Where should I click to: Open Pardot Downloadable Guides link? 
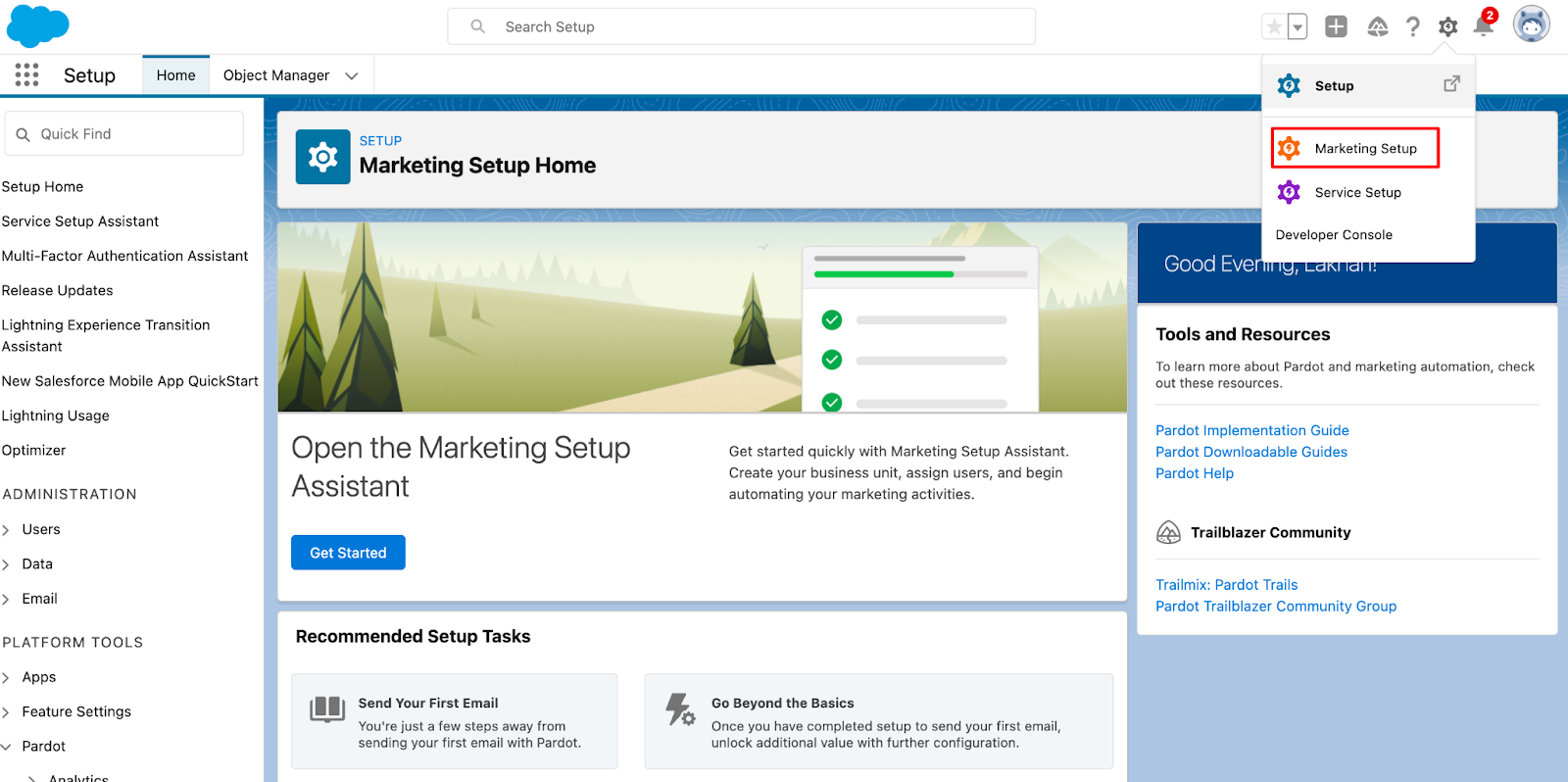pyautogui.click(x=1251, y=452)
